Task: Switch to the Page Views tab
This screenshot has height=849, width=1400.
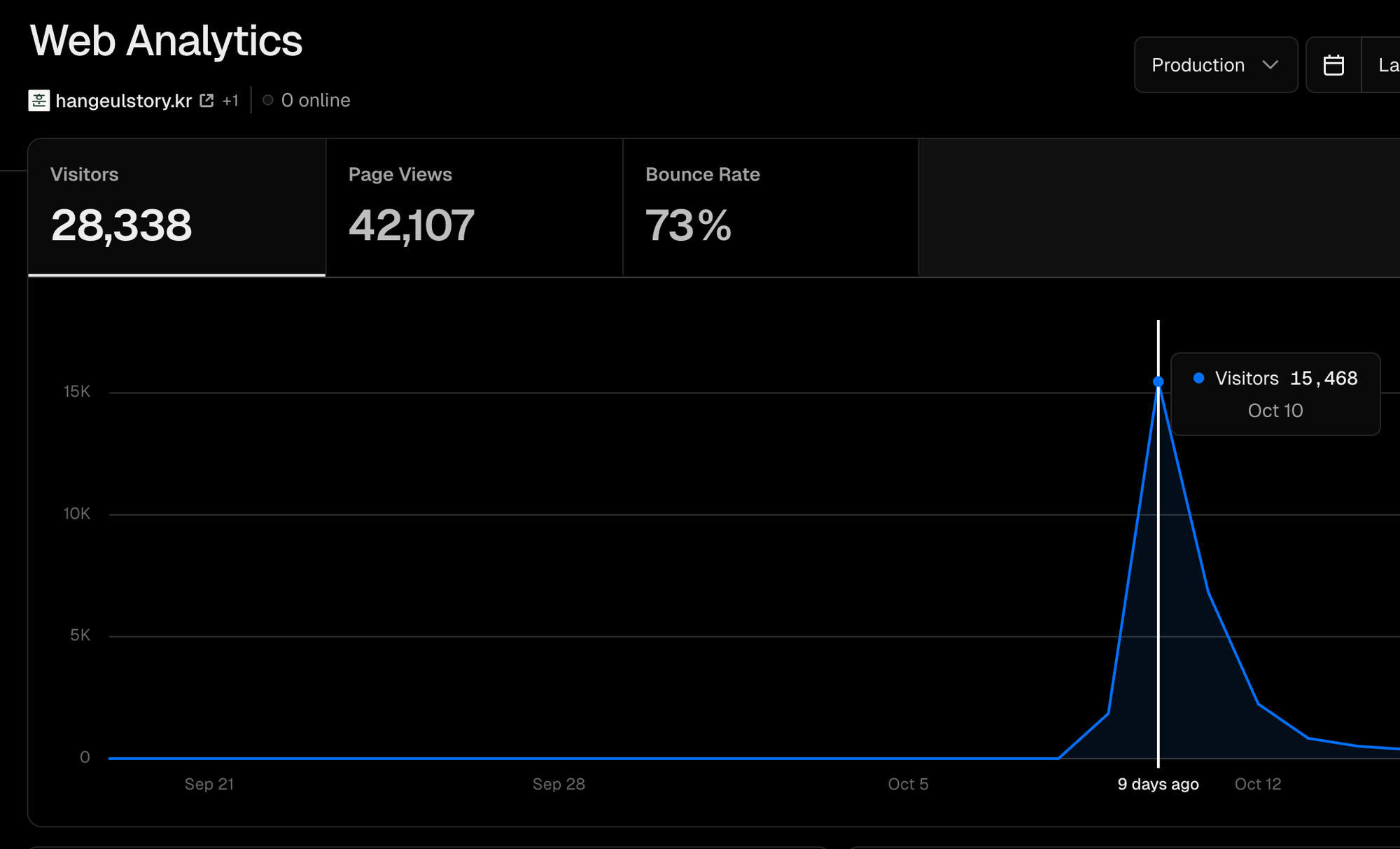Action: (x=474, y=207)
